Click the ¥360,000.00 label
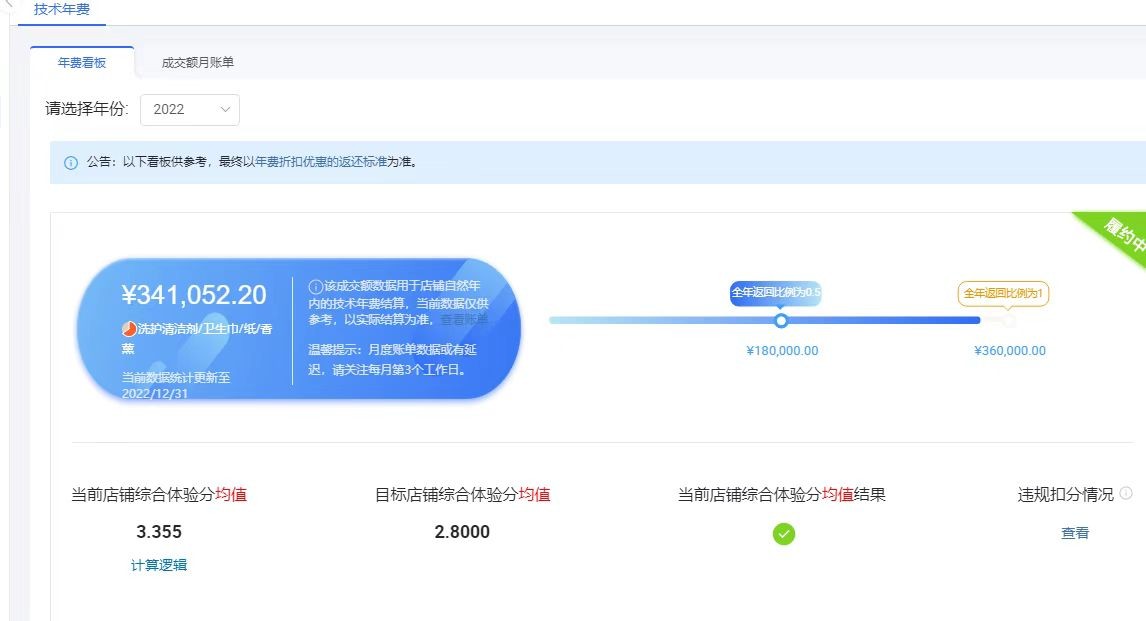This screenshot has height=621, width=1146. point(1010,351)
